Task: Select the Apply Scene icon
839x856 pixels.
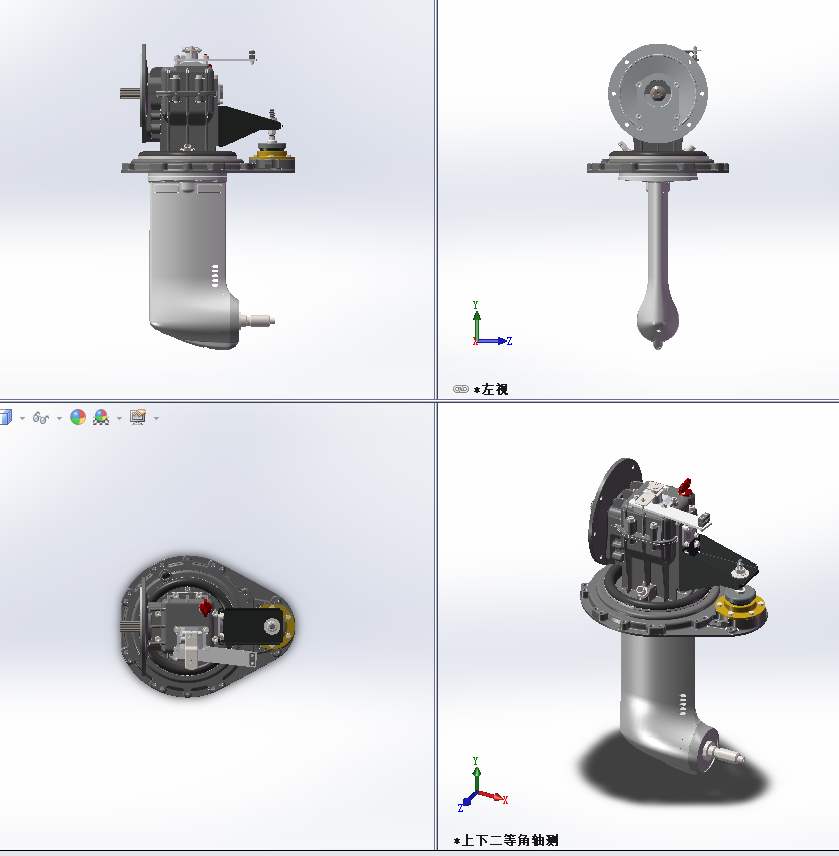Action: pyautogui.click(x=101, y=418)
